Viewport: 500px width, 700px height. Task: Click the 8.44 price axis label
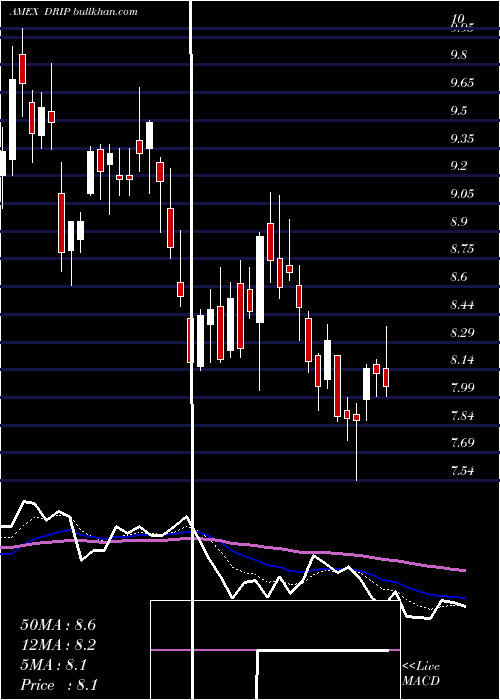pos(462,305)
